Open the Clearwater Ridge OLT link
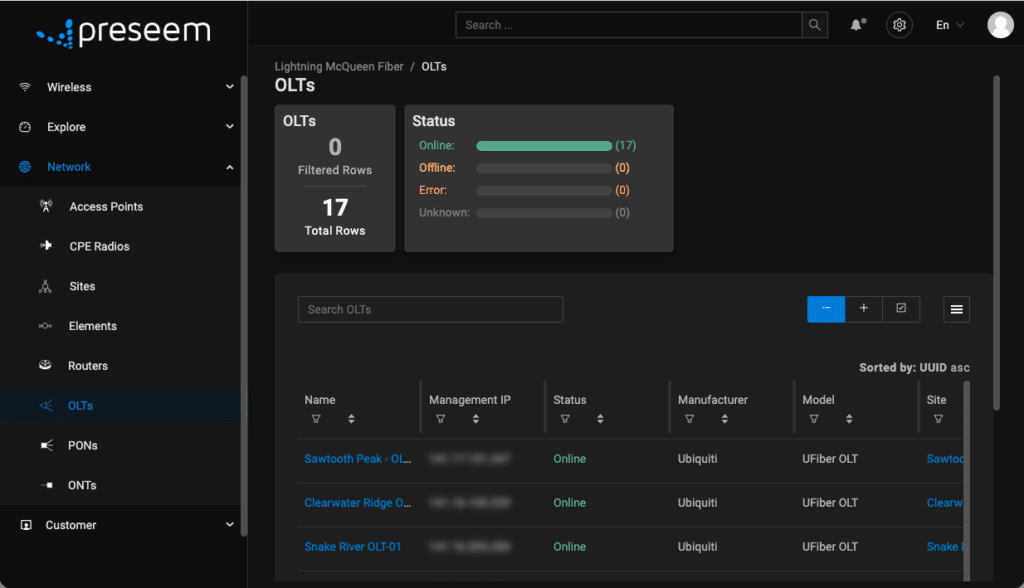 click(x=358, y=502)
